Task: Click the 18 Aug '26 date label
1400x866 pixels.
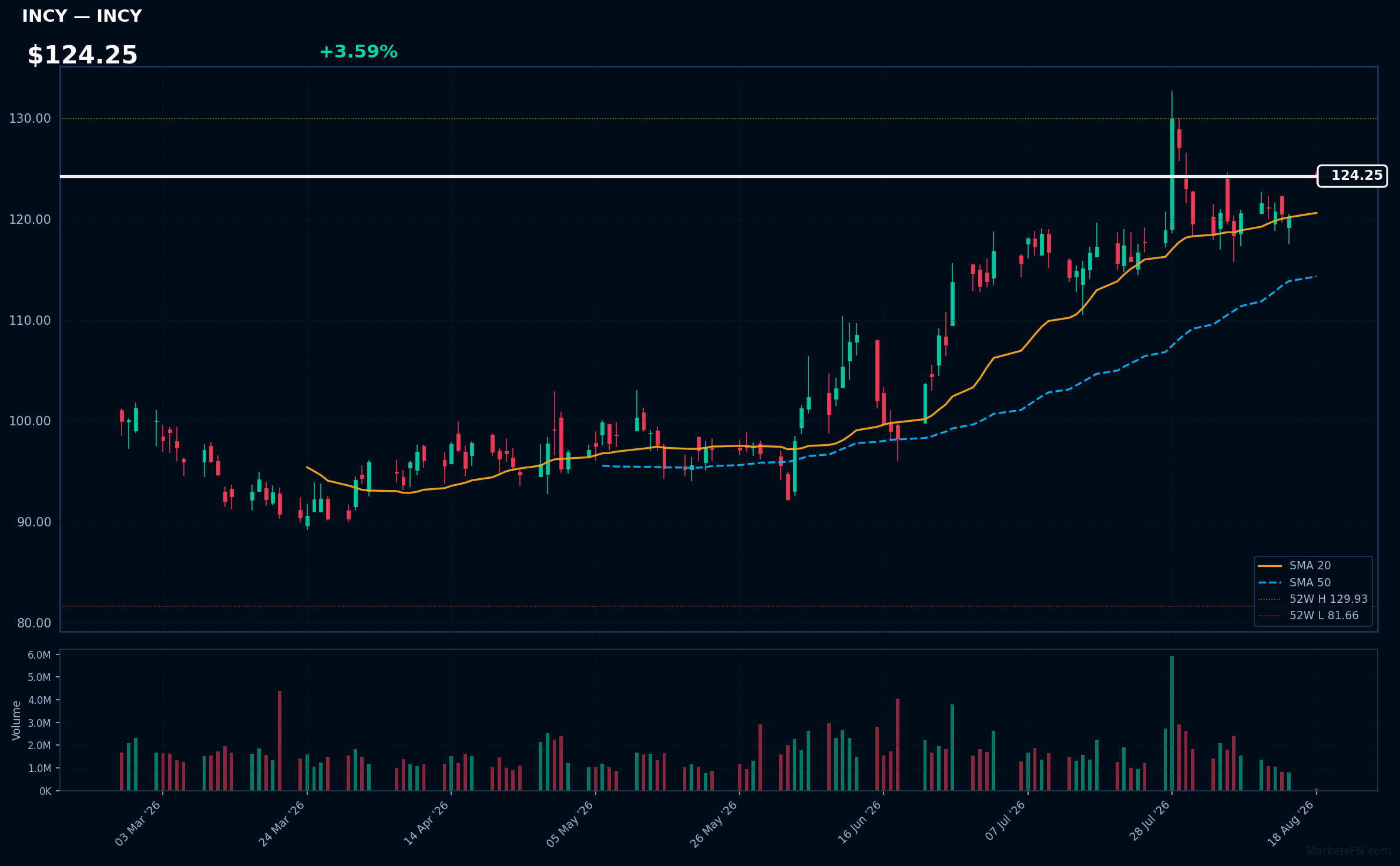Action: tap(1291, 824)
